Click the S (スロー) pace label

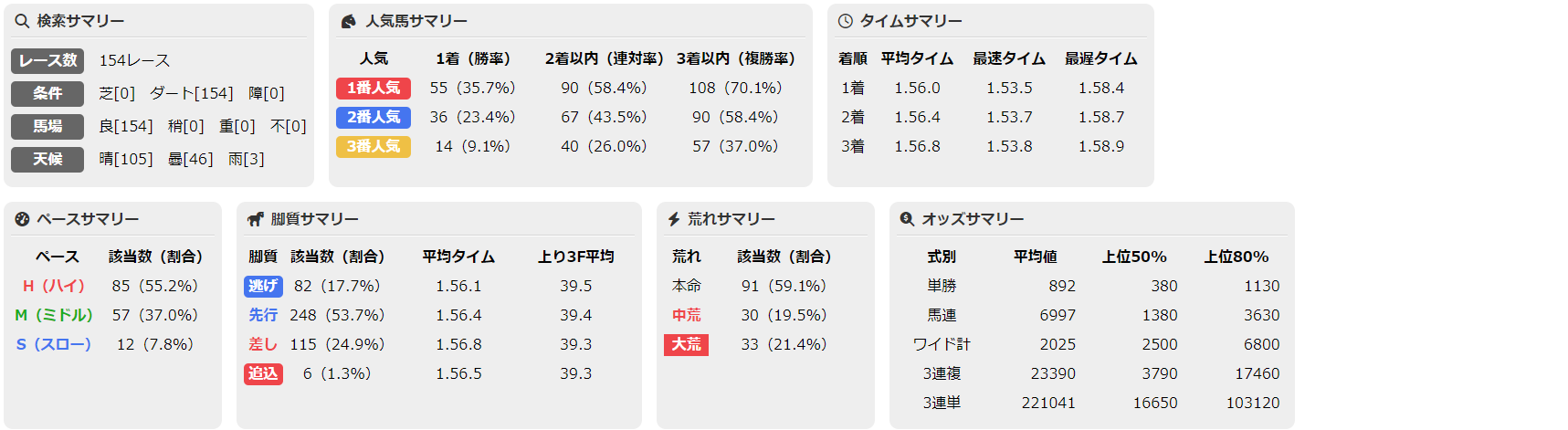[x=54, y=344]
